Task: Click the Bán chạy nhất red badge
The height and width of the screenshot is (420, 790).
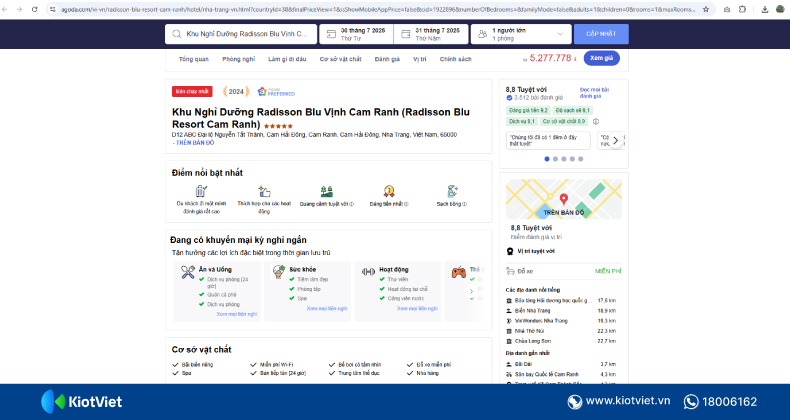Action: coord(192,92)
